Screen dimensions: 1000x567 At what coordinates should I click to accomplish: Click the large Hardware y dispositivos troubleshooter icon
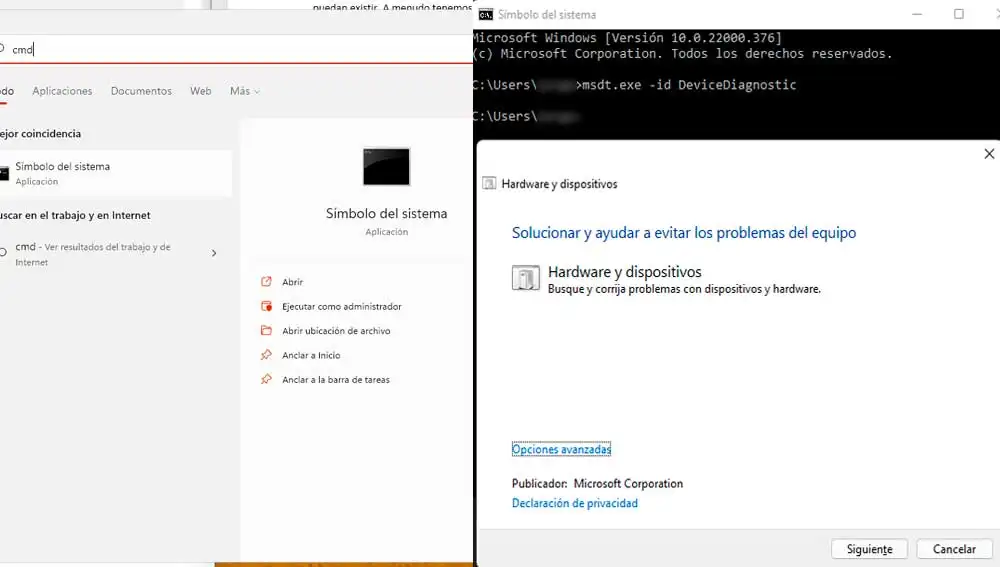coord(526,278)
